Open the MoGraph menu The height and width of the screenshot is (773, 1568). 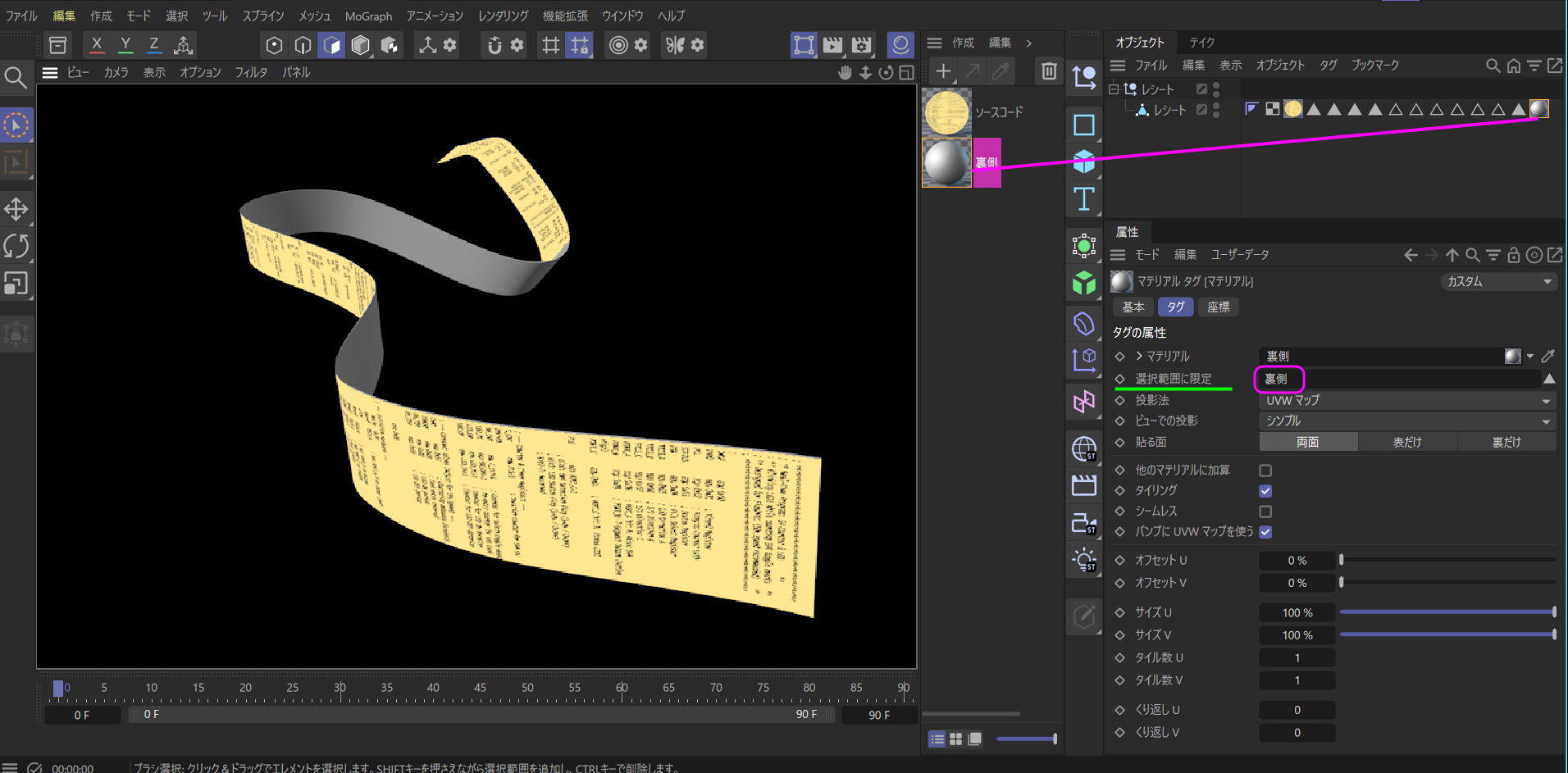click(368, 16)
